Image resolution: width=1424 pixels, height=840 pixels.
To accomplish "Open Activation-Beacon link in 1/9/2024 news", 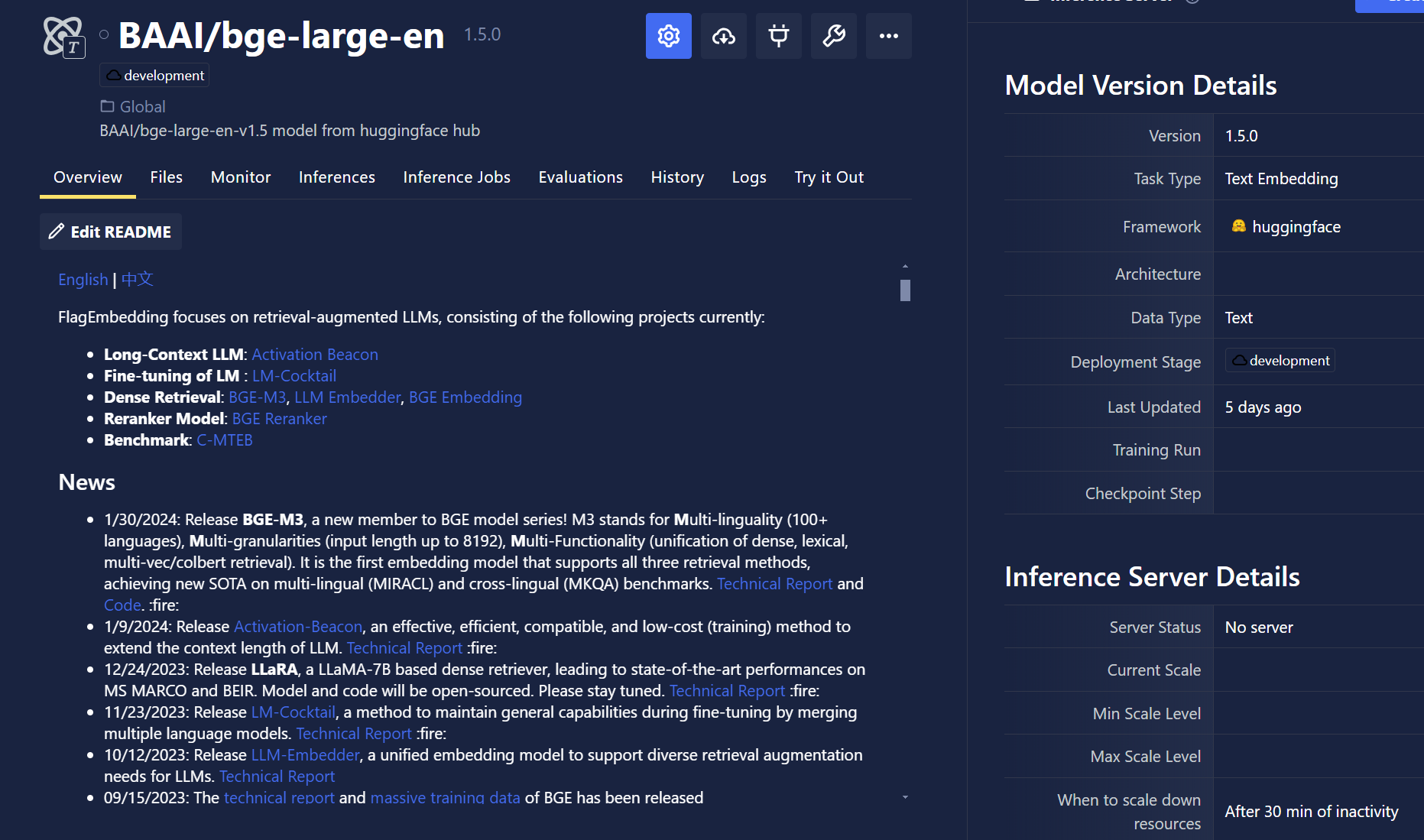I will tap(298, 627).
